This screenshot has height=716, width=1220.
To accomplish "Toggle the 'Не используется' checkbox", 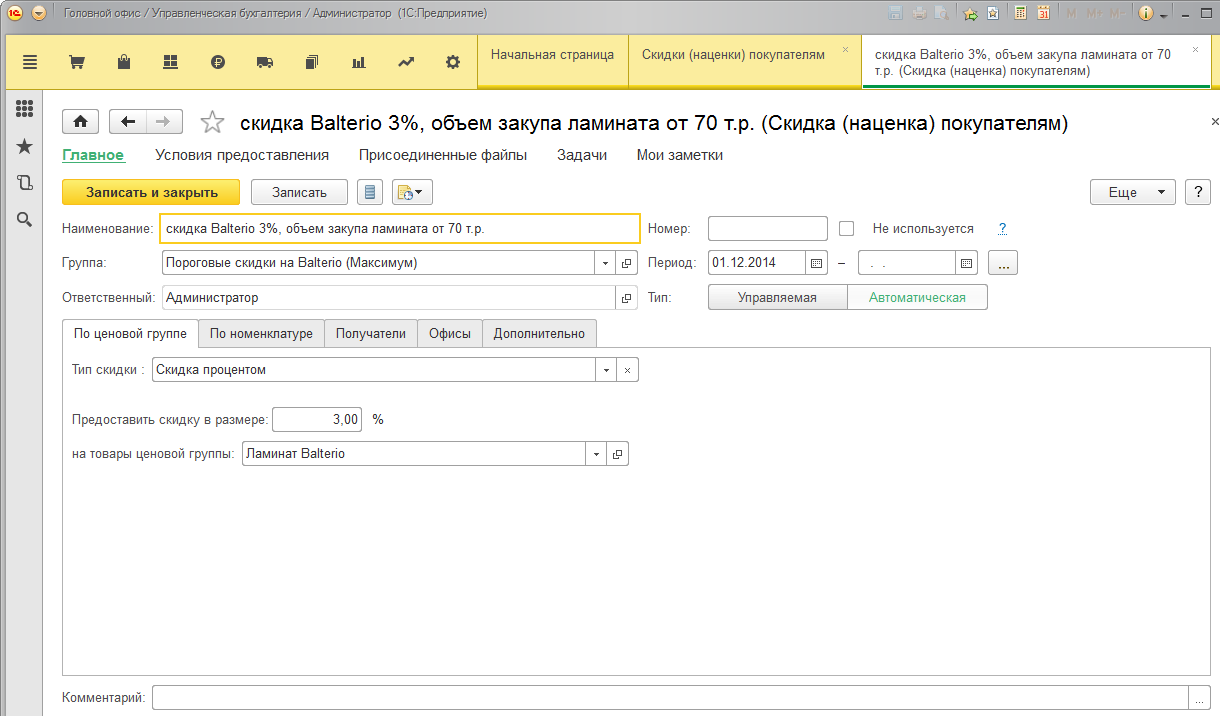I will 847,228.
